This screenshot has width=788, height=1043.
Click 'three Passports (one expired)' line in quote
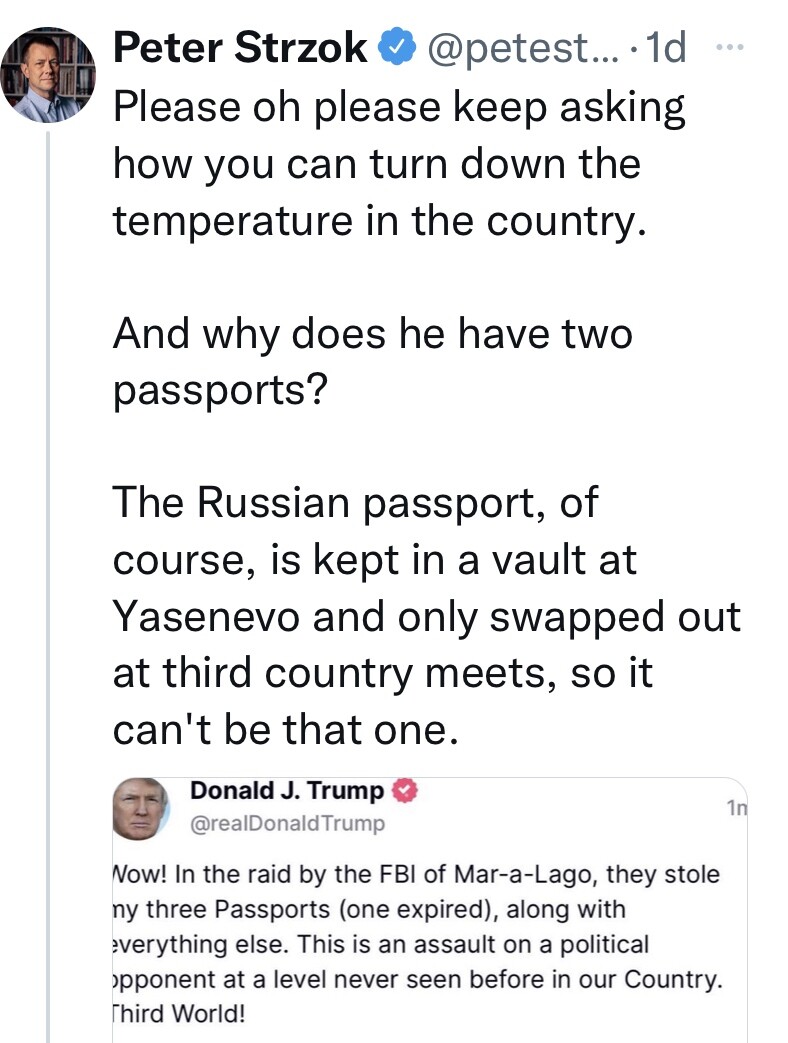point(369,909)
